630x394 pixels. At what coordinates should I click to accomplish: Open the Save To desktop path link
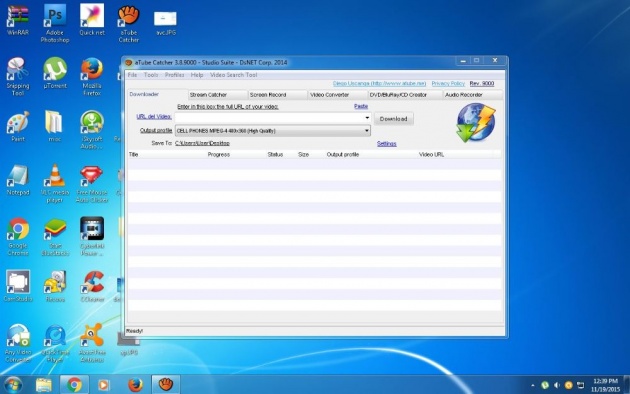click(x=202, y=143)
